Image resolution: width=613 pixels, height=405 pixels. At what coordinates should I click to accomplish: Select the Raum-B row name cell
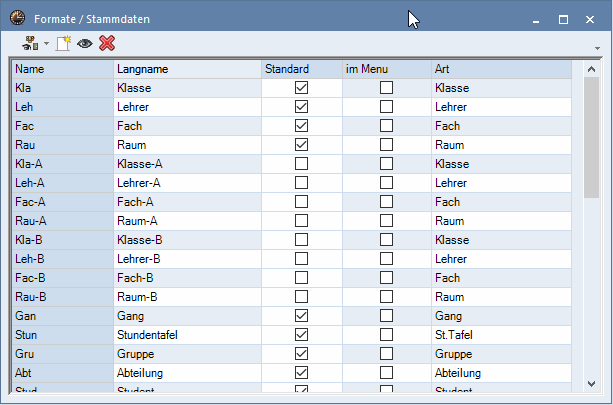pos(62,297)
